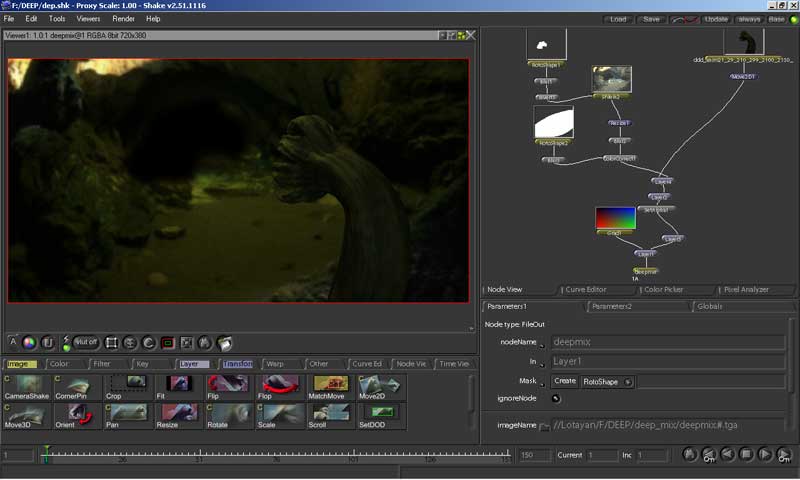Add a CornerPin node
Image resolution: width=800 pixels, height=480 pixels.
coord(77,388)
